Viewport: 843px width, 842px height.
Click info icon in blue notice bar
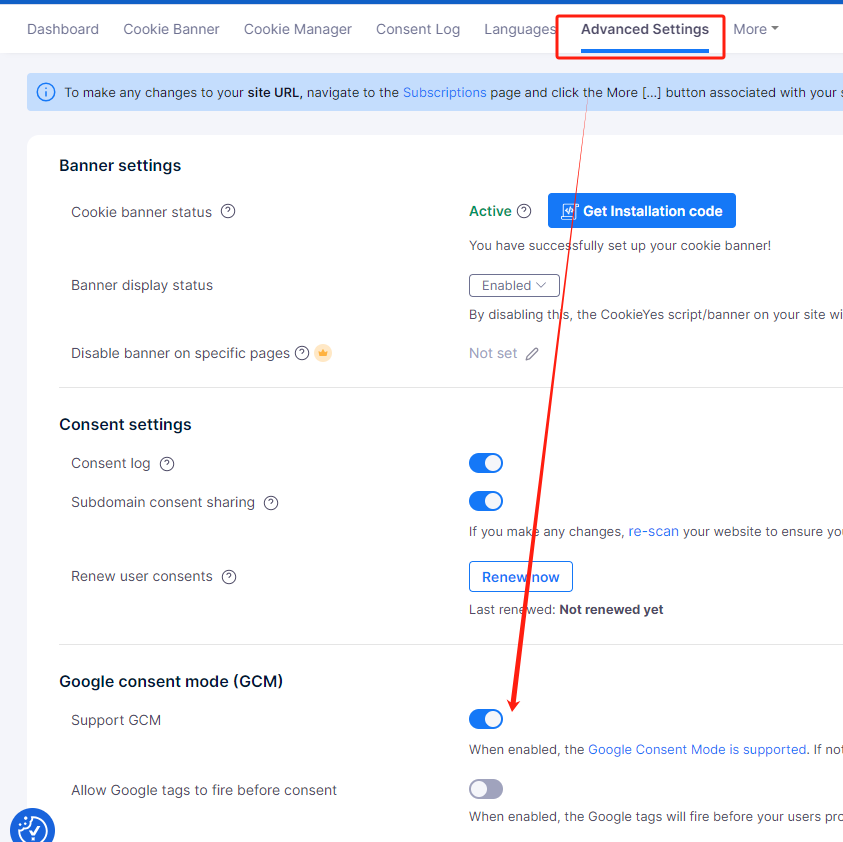[x=46, y=93]
